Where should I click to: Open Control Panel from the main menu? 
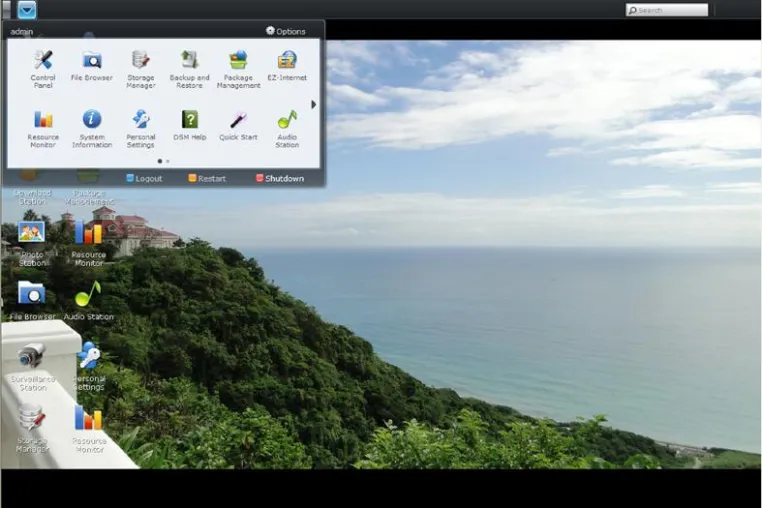(43, 69)
